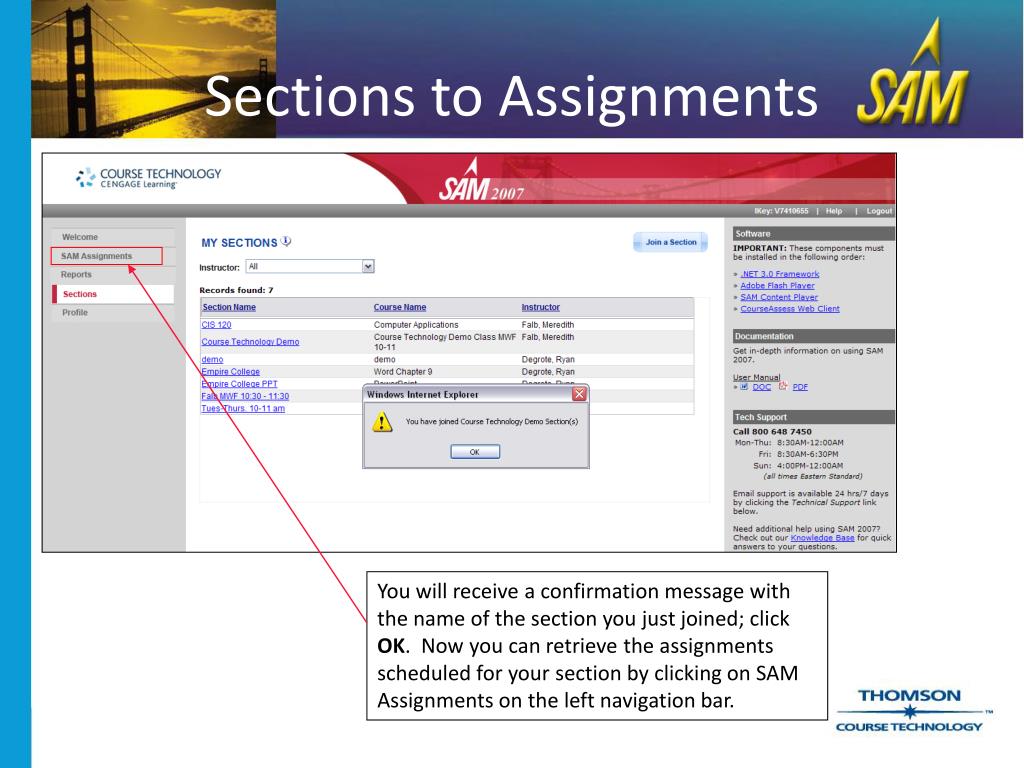Click the iKey: V7410655 text
The width and height of the screenshot is (1024, 768).
click(781, 211)
